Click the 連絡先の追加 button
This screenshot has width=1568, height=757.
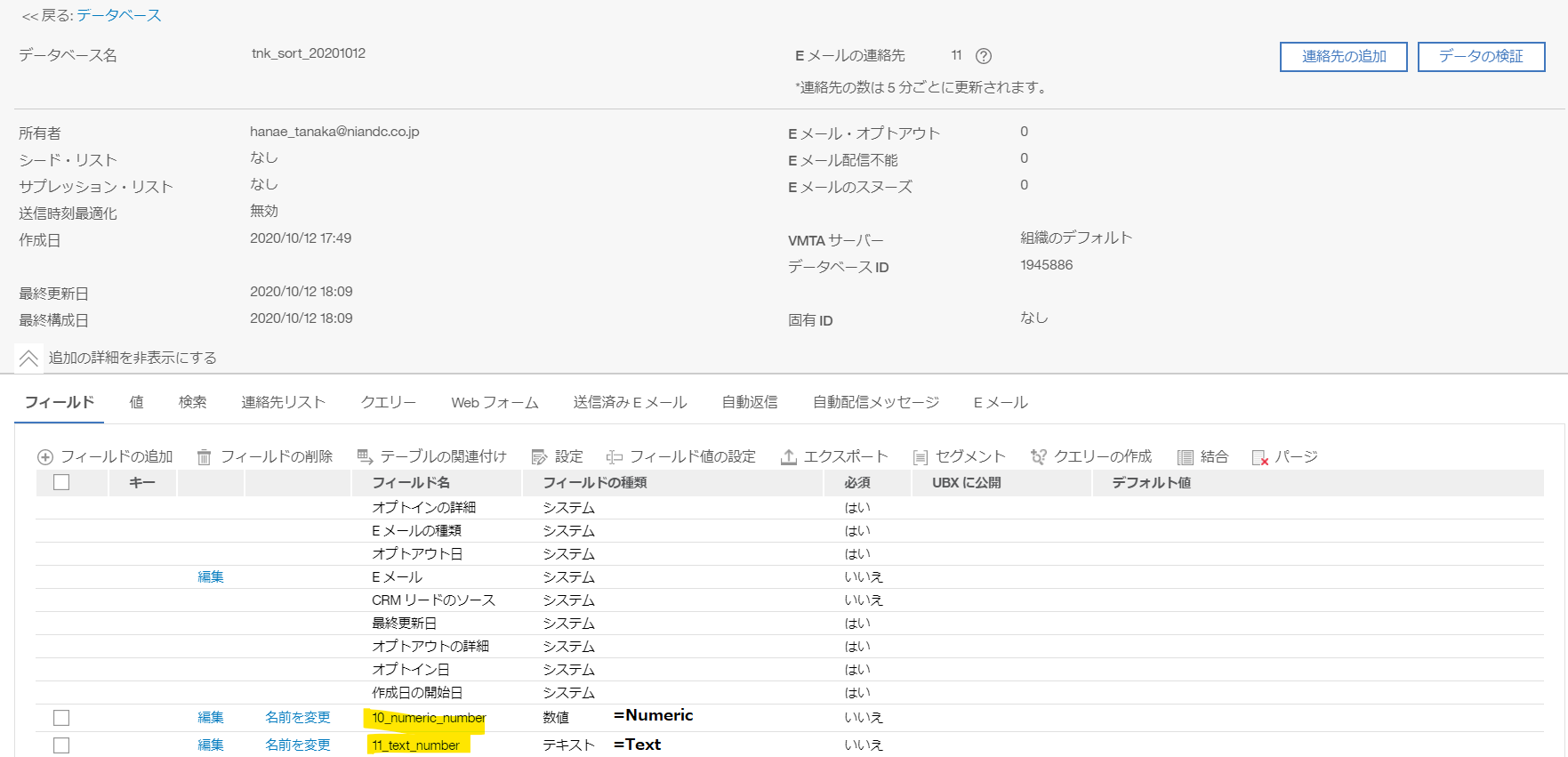pos(1343,56)
